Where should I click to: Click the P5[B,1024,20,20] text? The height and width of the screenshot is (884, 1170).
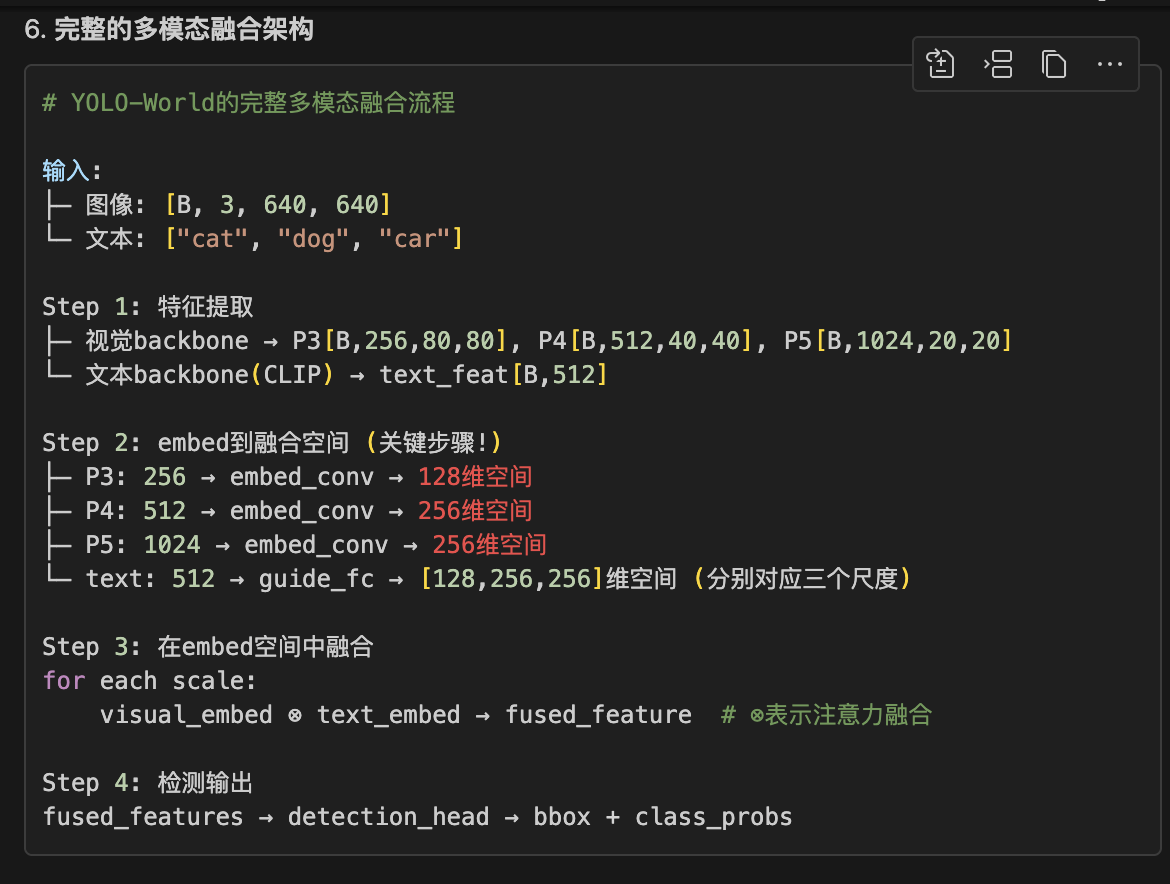pos(898,341)
